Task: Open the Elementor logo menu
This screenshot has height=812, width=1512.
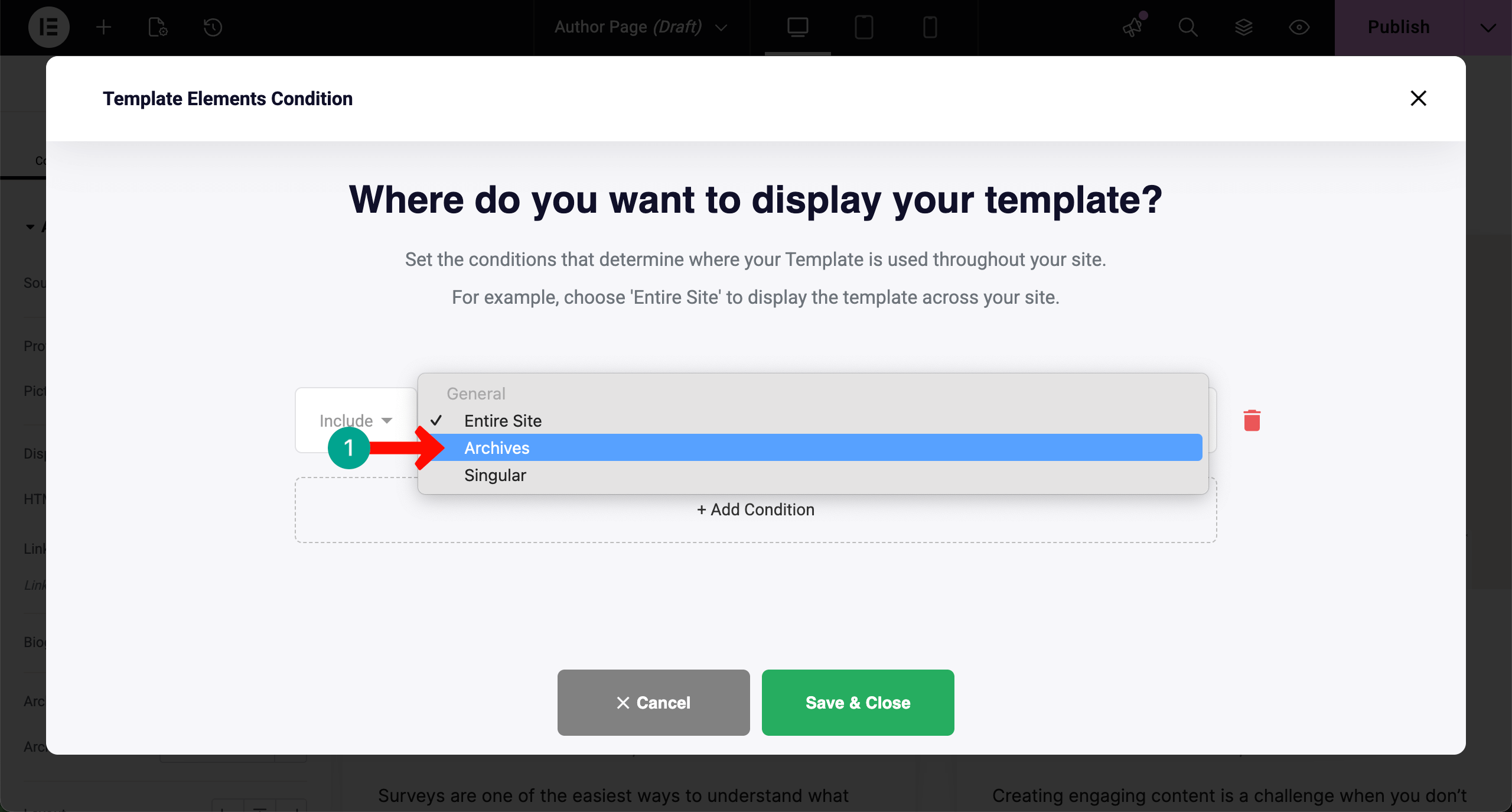Action: (x=48, y=27)
